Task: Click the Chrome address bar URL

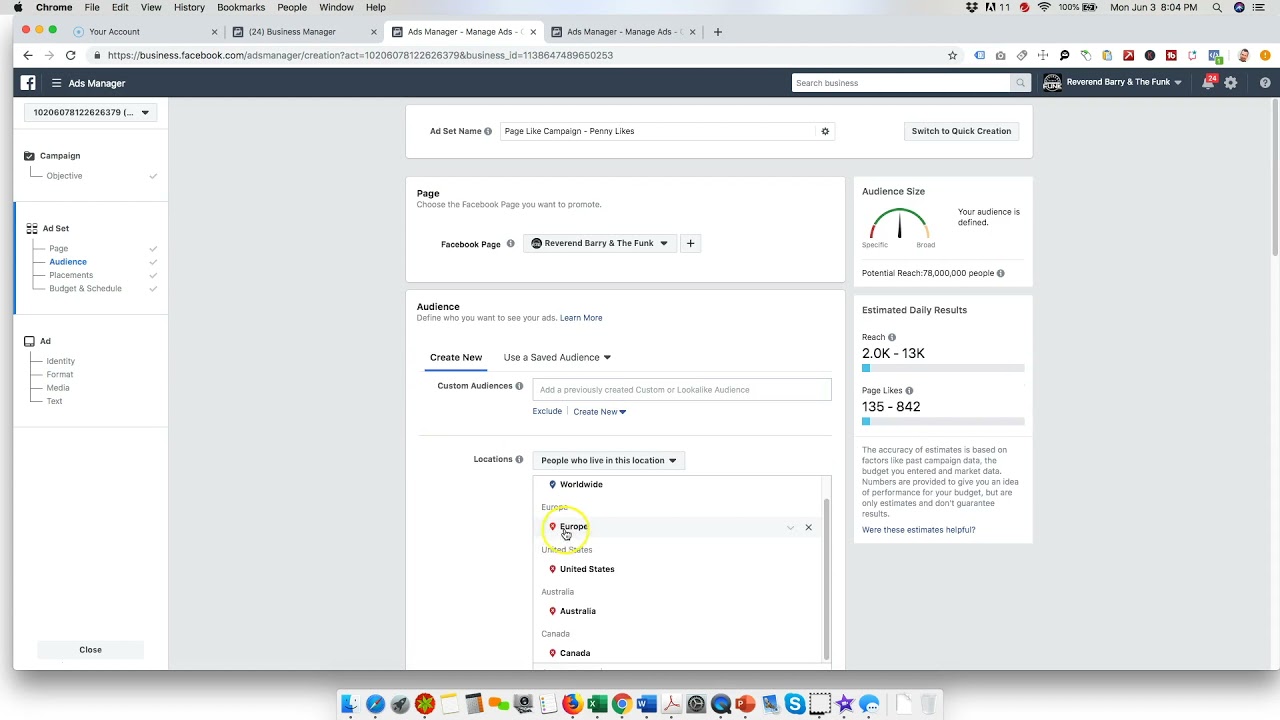Action: 360,55
